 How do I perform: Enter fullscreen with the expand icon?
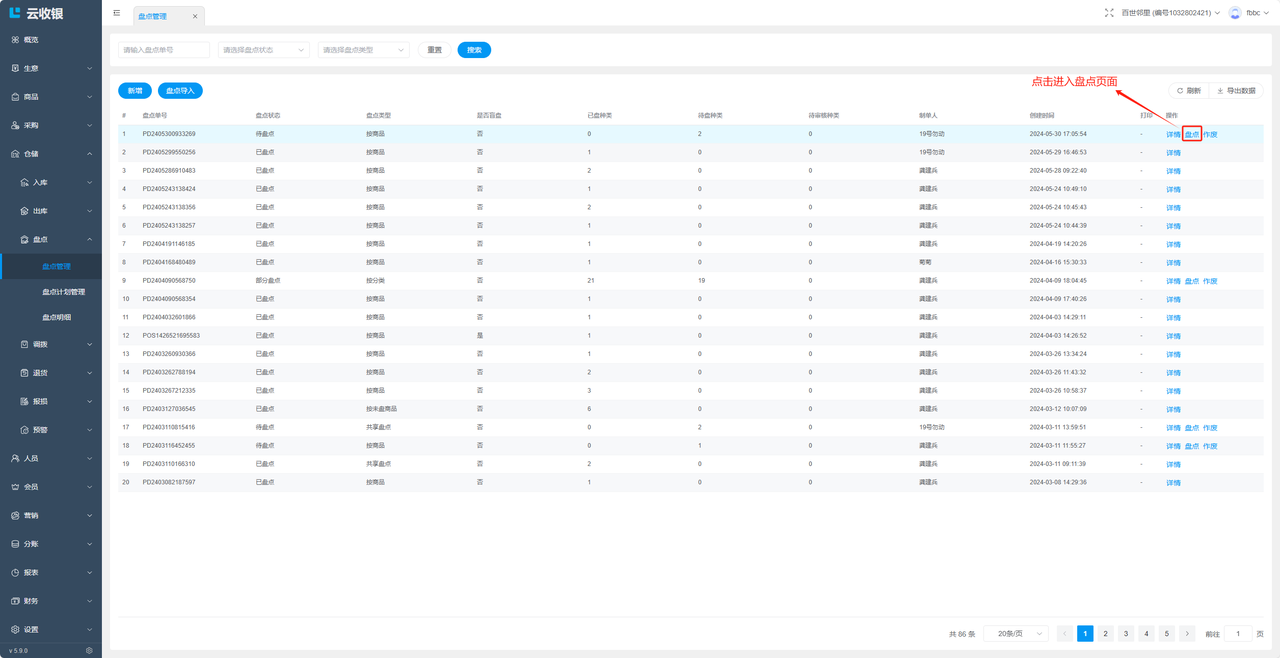click(1109, 13)
